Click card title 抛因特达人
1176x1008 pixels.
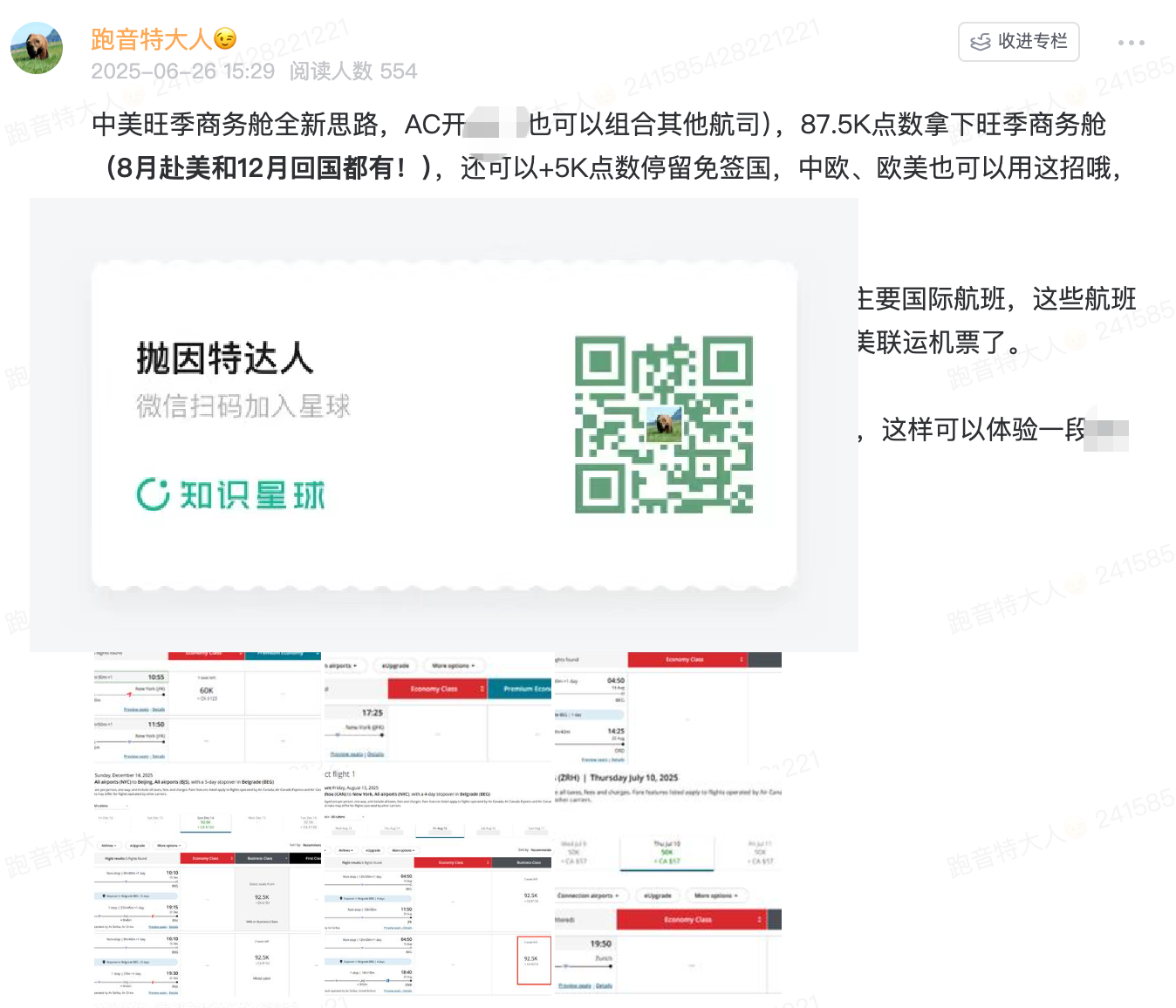tap(225, 358)
